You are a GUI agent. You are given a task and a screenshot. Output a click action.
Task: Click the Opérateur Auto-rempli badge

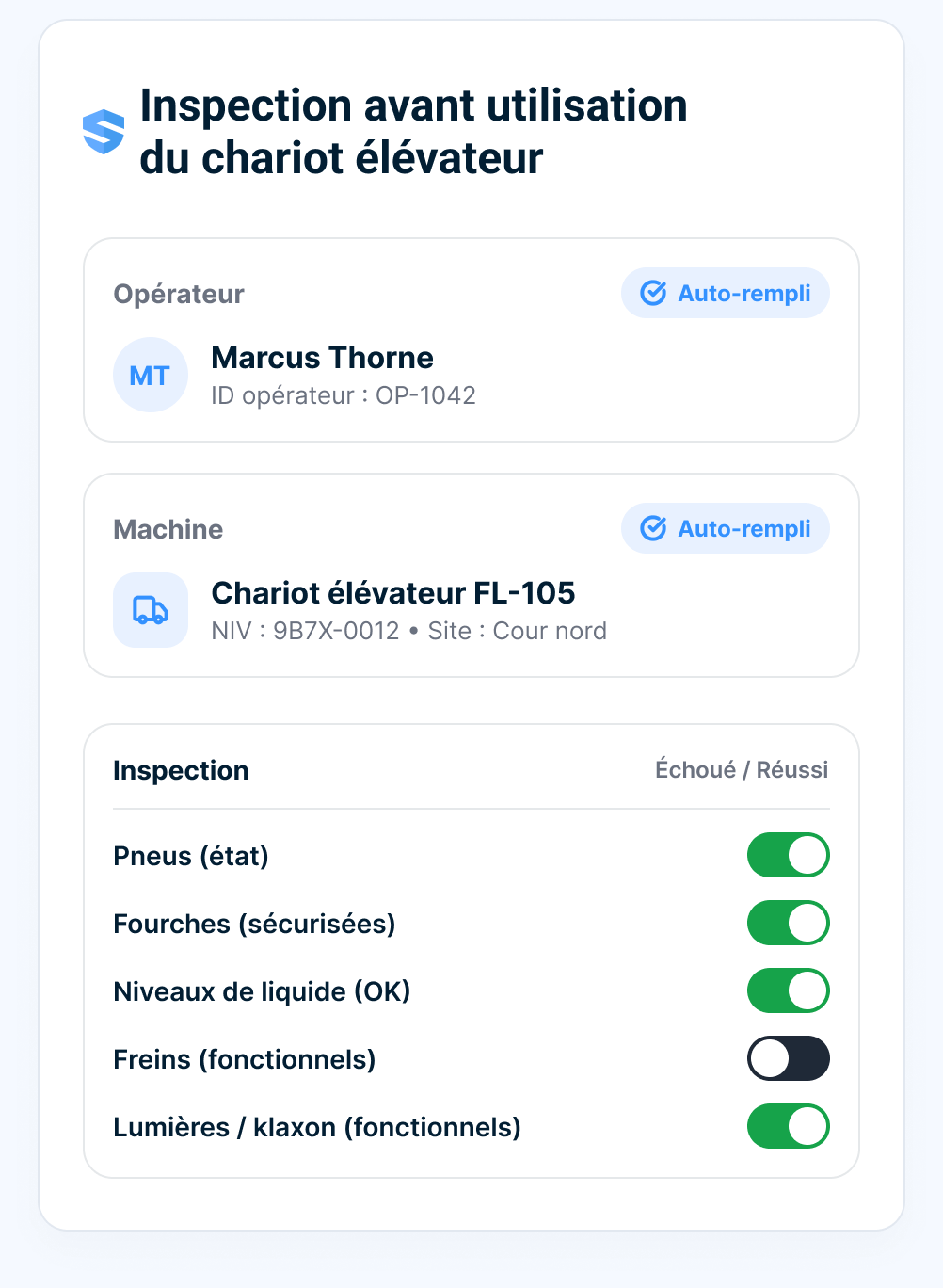pyautogui.click(x=726, y=293)
